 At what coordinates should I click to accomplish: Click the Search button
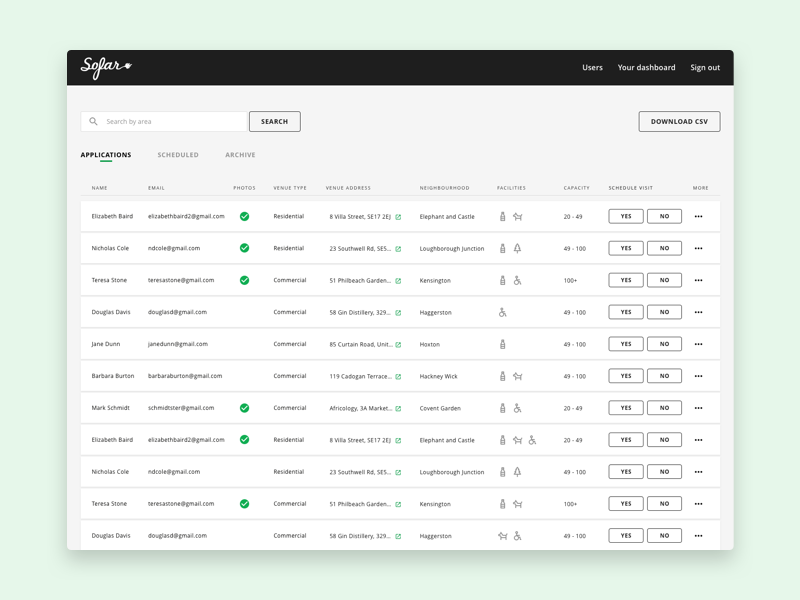point(274,121)
